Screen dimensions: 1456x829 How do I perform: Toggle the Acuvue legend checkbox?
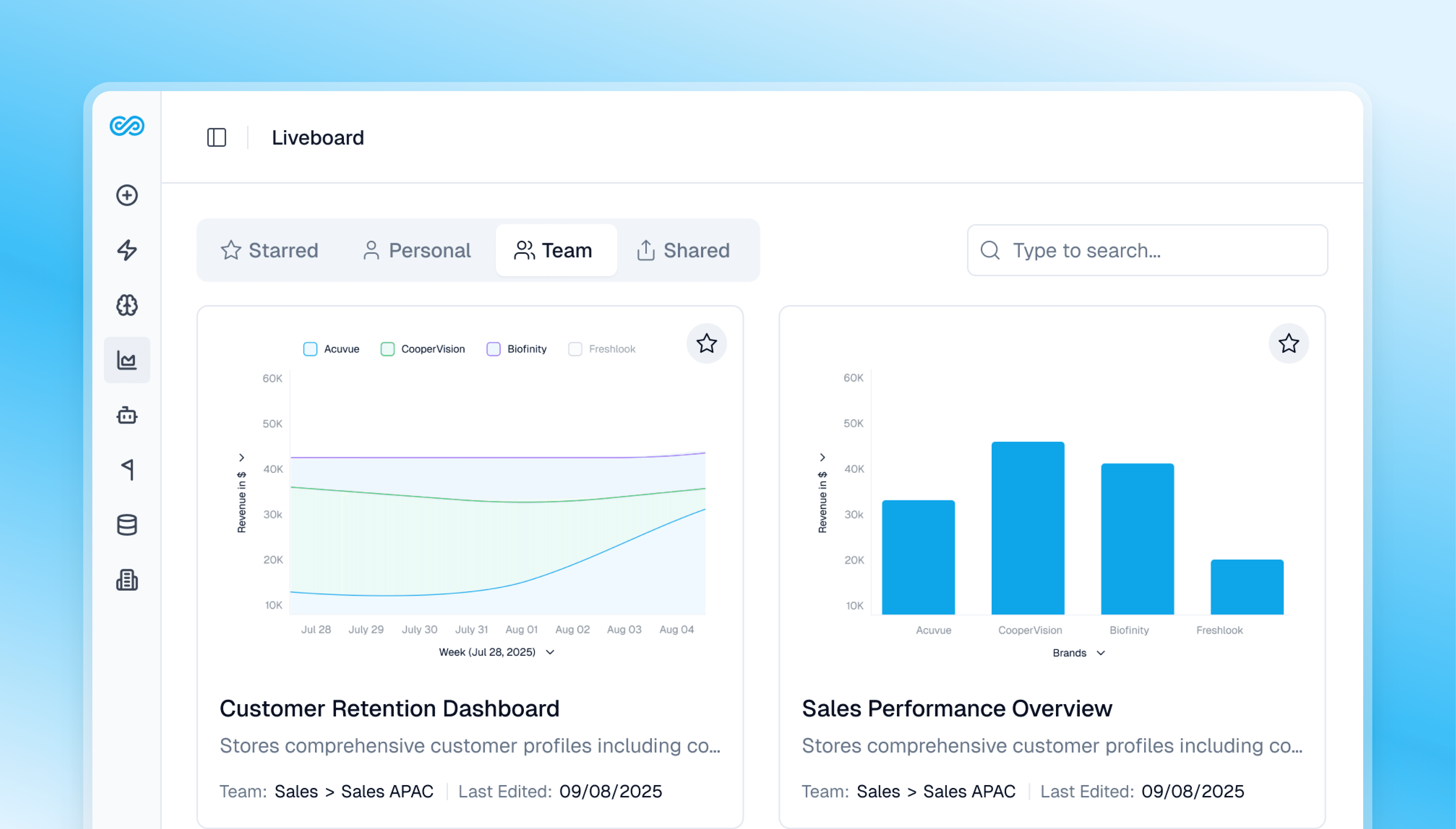(x=310, y=349)
